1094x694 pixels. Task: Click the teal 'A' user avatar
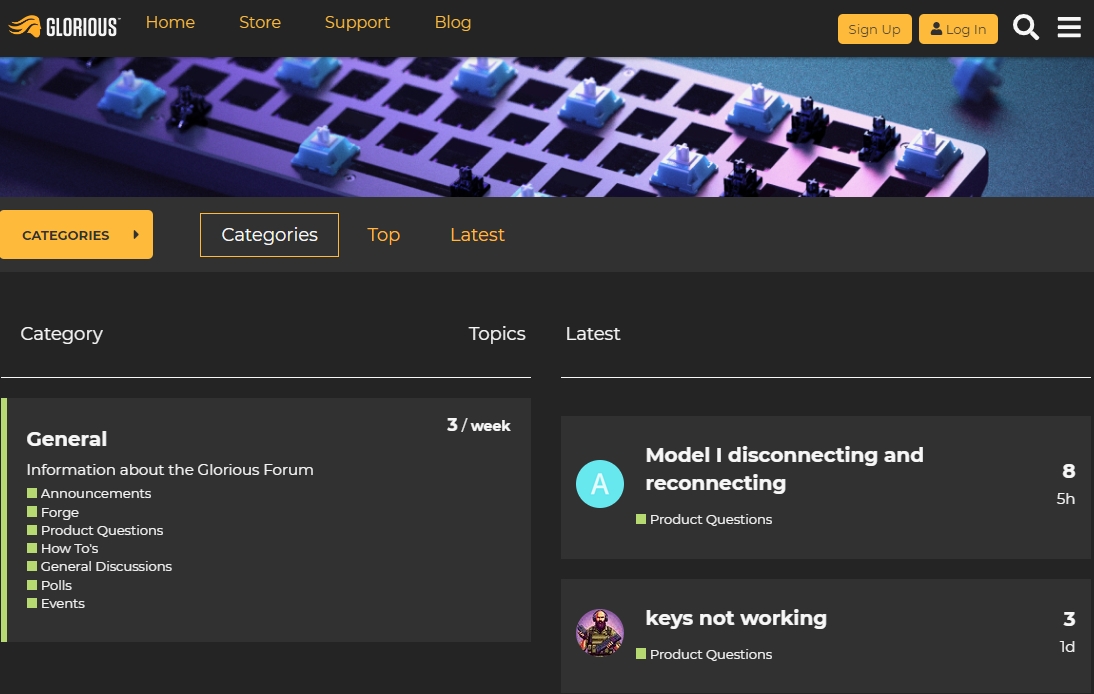pyautogui.click(x=600, y=483)
